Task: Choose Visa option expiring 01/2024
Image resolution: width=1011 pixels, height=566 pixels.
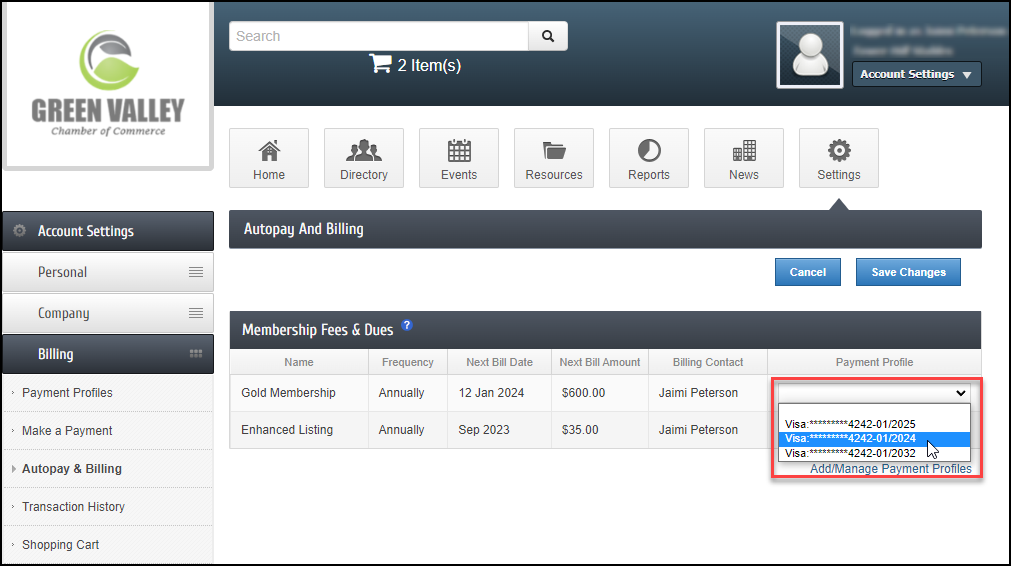Action: click(850, 438)
